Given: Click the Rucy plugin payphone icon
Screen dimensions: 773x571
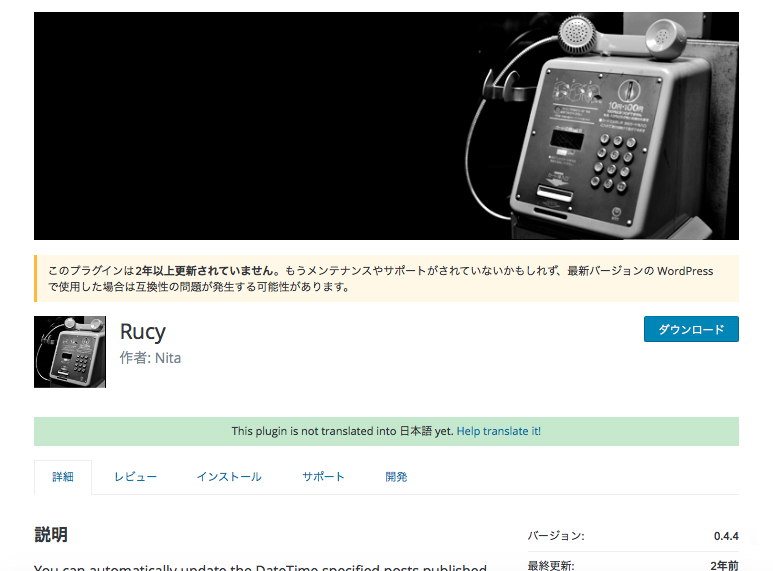Looking at the screenshot, I should (70, 352).
